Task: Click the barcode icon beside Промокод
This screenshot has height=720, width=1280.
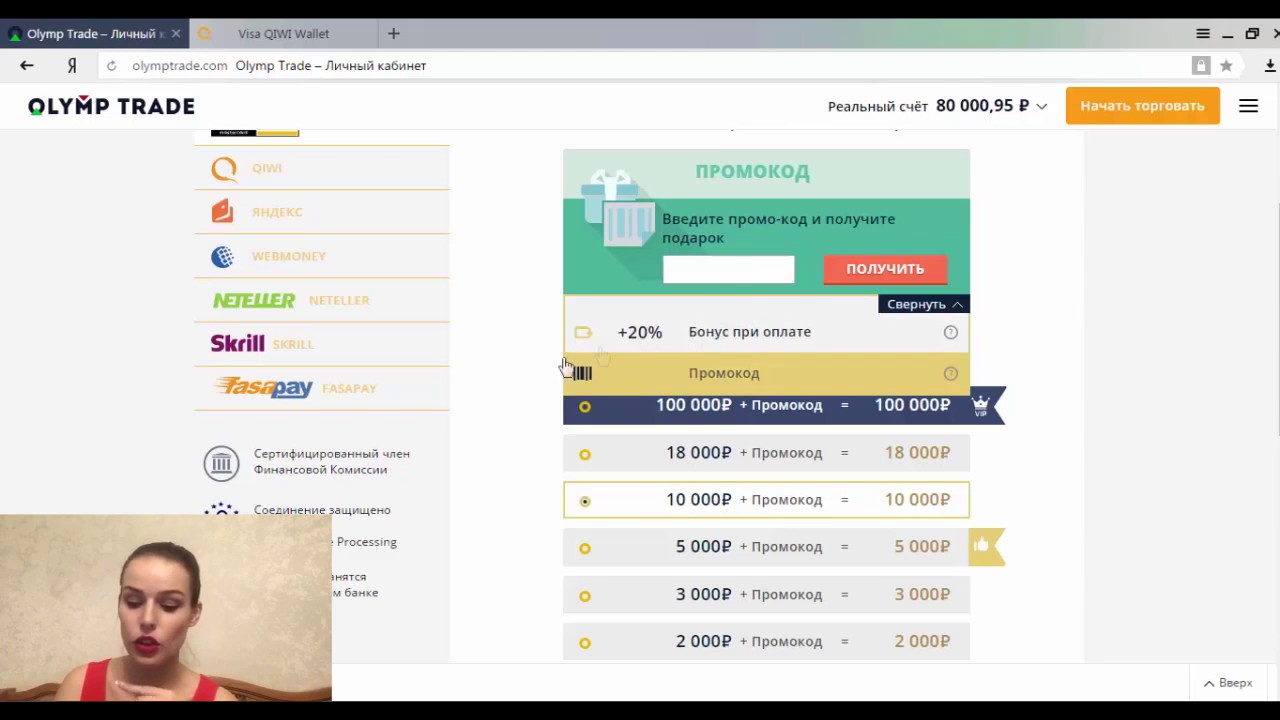Action: point(582,373)
